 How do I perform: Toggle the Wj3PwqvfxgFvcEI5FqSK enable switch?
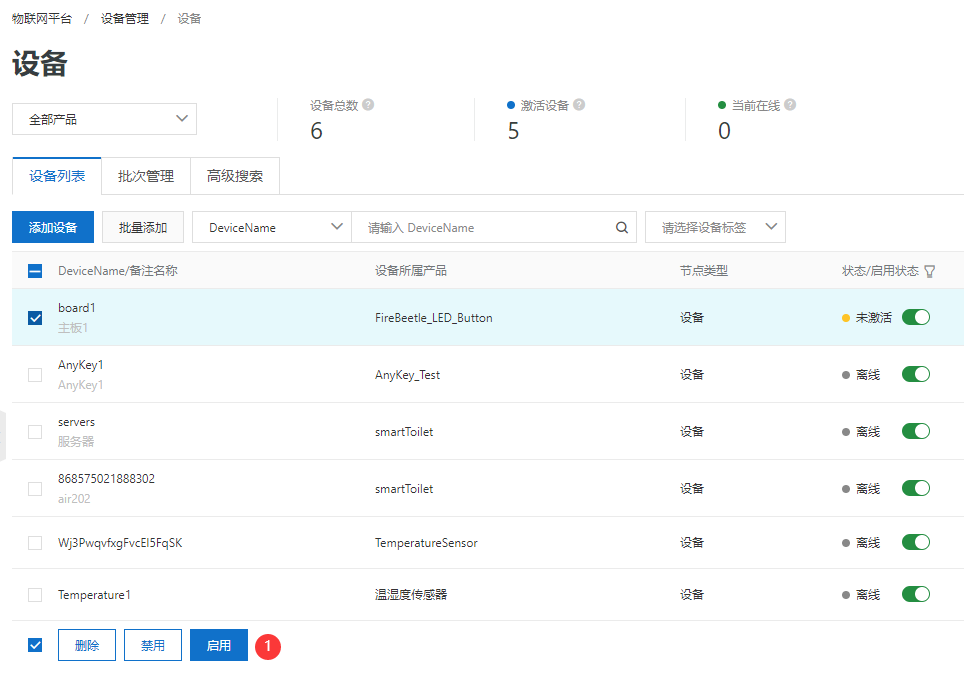(x=915, y=542)
